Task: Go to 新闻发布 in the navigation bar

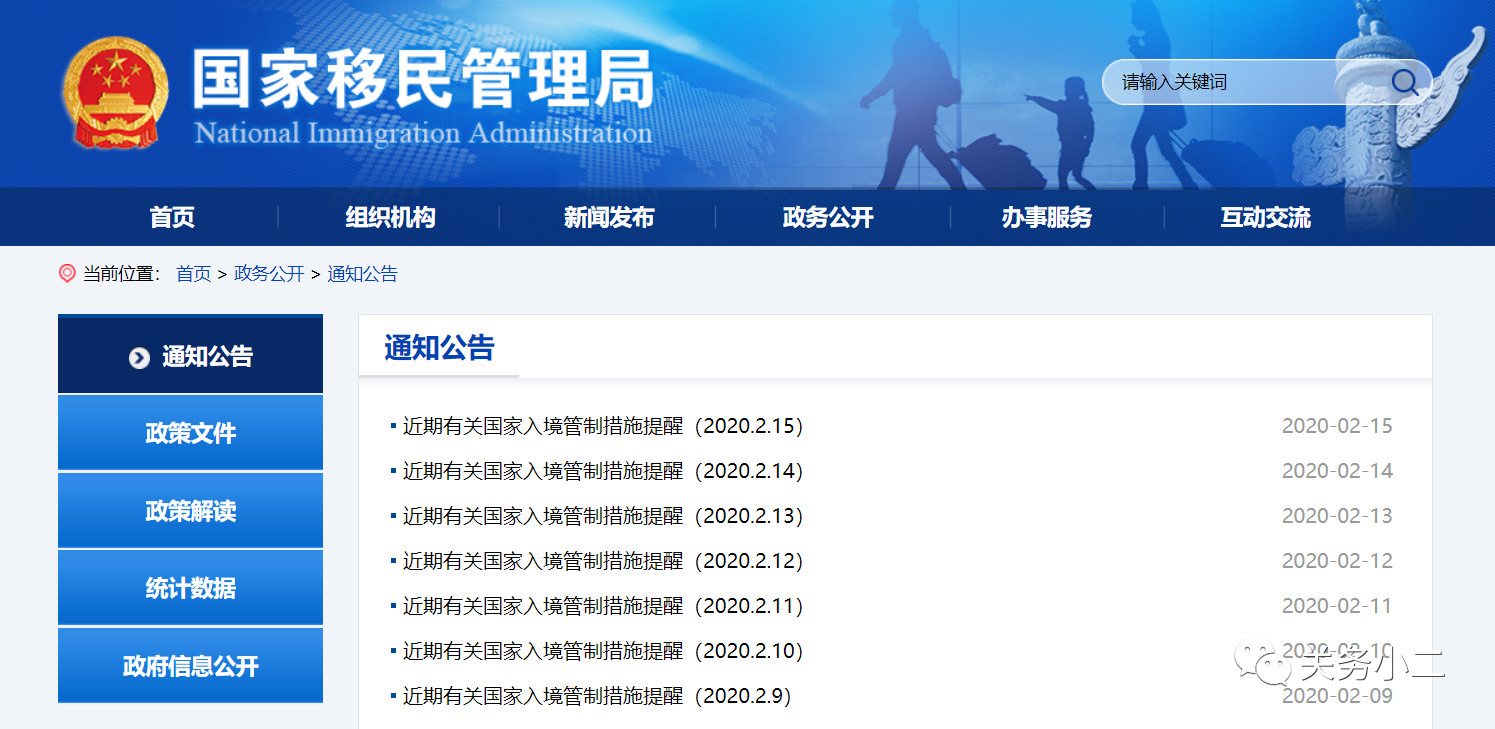Action: [609, 217]
